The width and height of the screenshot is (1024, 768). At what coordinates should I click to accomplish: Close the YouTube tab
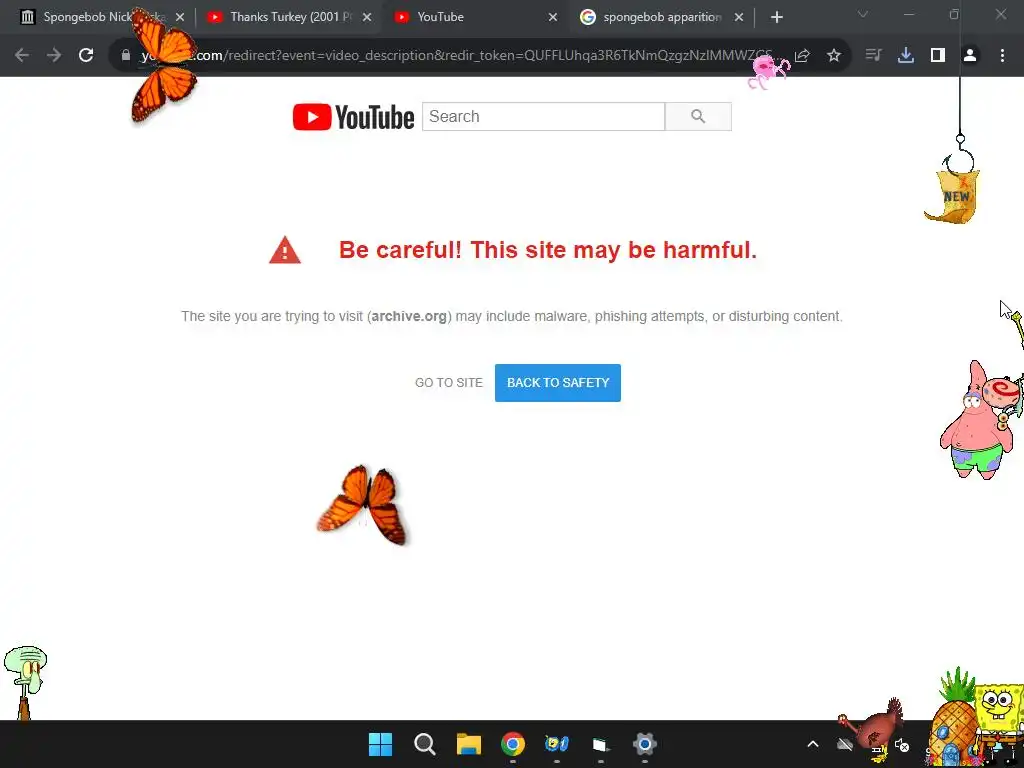pyautogui.click(x=553, y=17)
